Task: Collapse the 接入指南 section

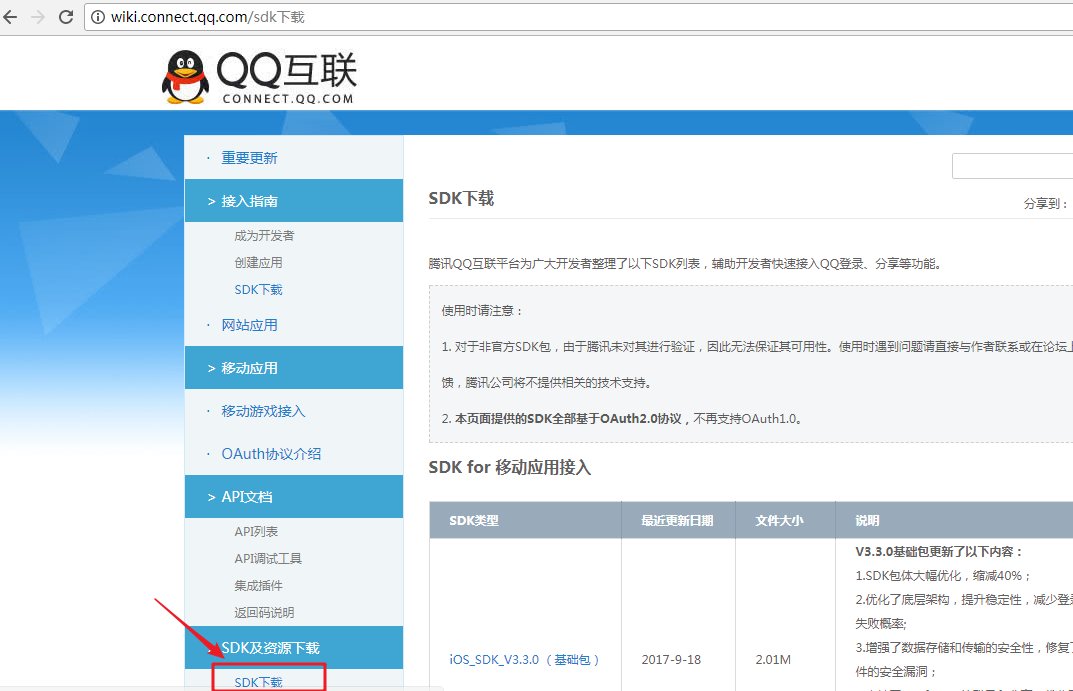Action: (249, 201)
